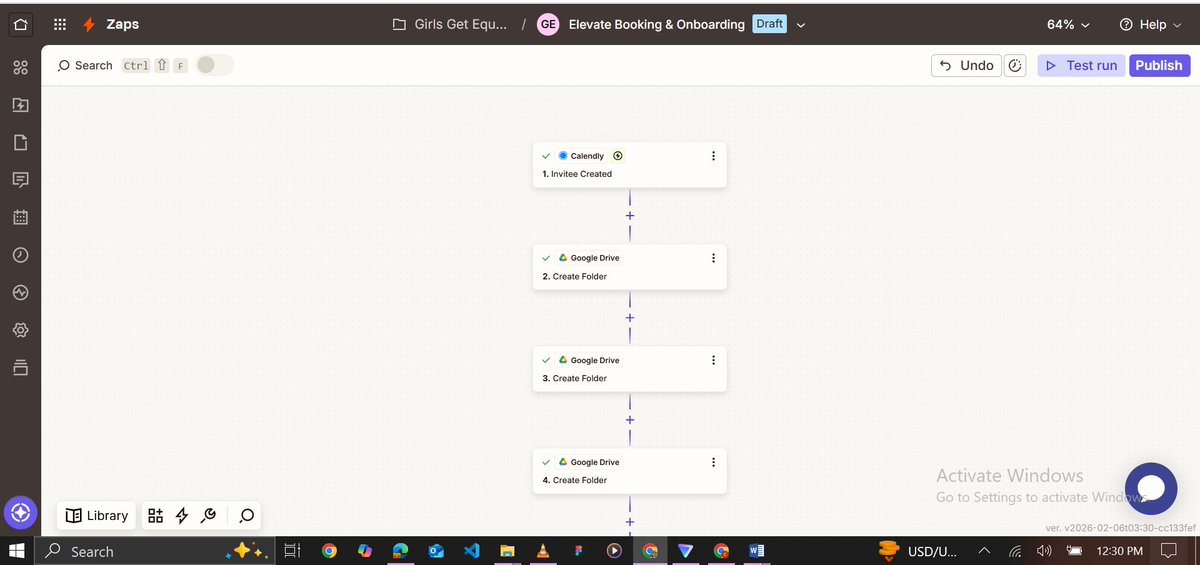
Task: Open VLC media player from taskbar
Action: (x=543, y=551)
